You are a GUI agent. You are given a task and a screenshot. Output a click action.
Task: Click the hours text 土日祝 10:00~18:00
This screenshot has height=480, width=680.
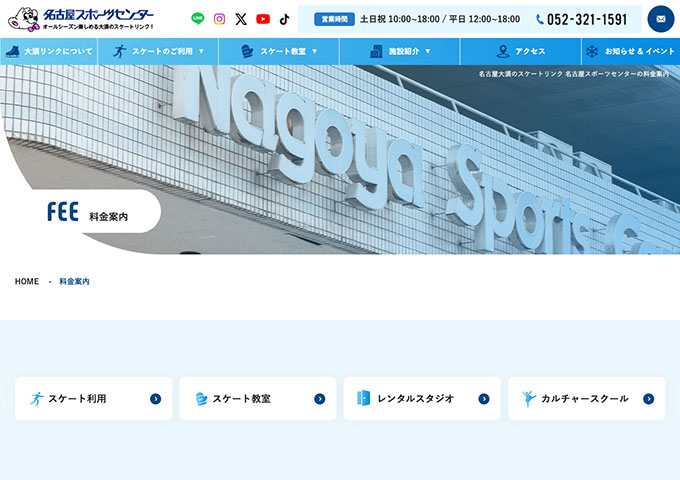pos(399,19)
